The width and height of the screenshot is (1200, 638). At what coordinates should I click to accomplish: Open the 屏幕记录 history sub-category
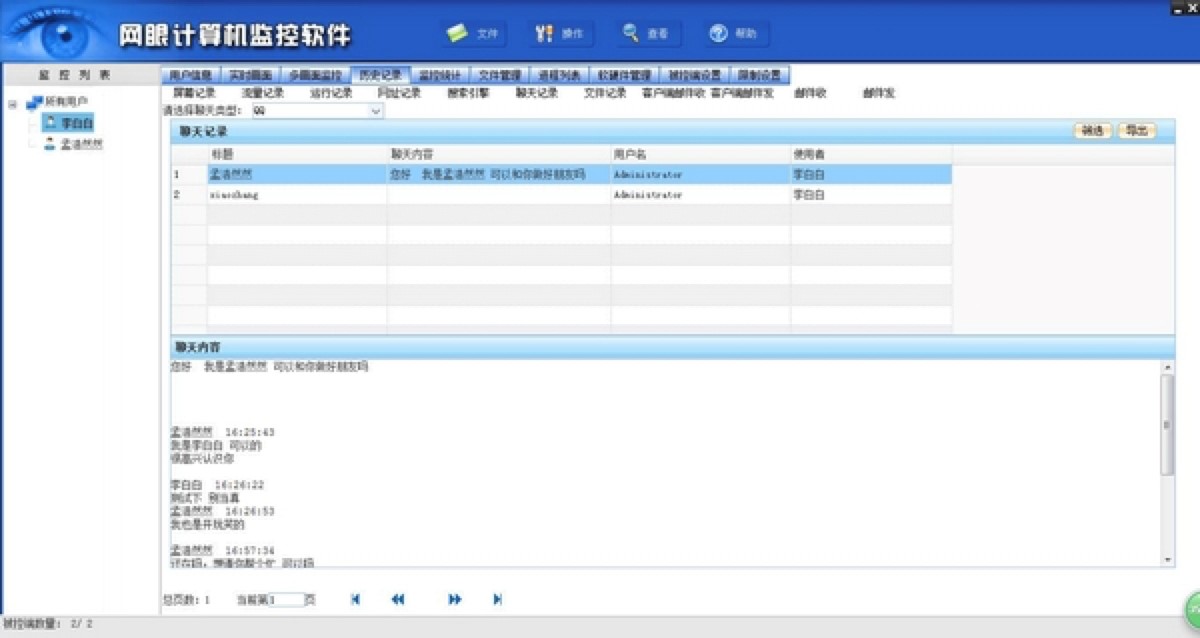[194, 93]
